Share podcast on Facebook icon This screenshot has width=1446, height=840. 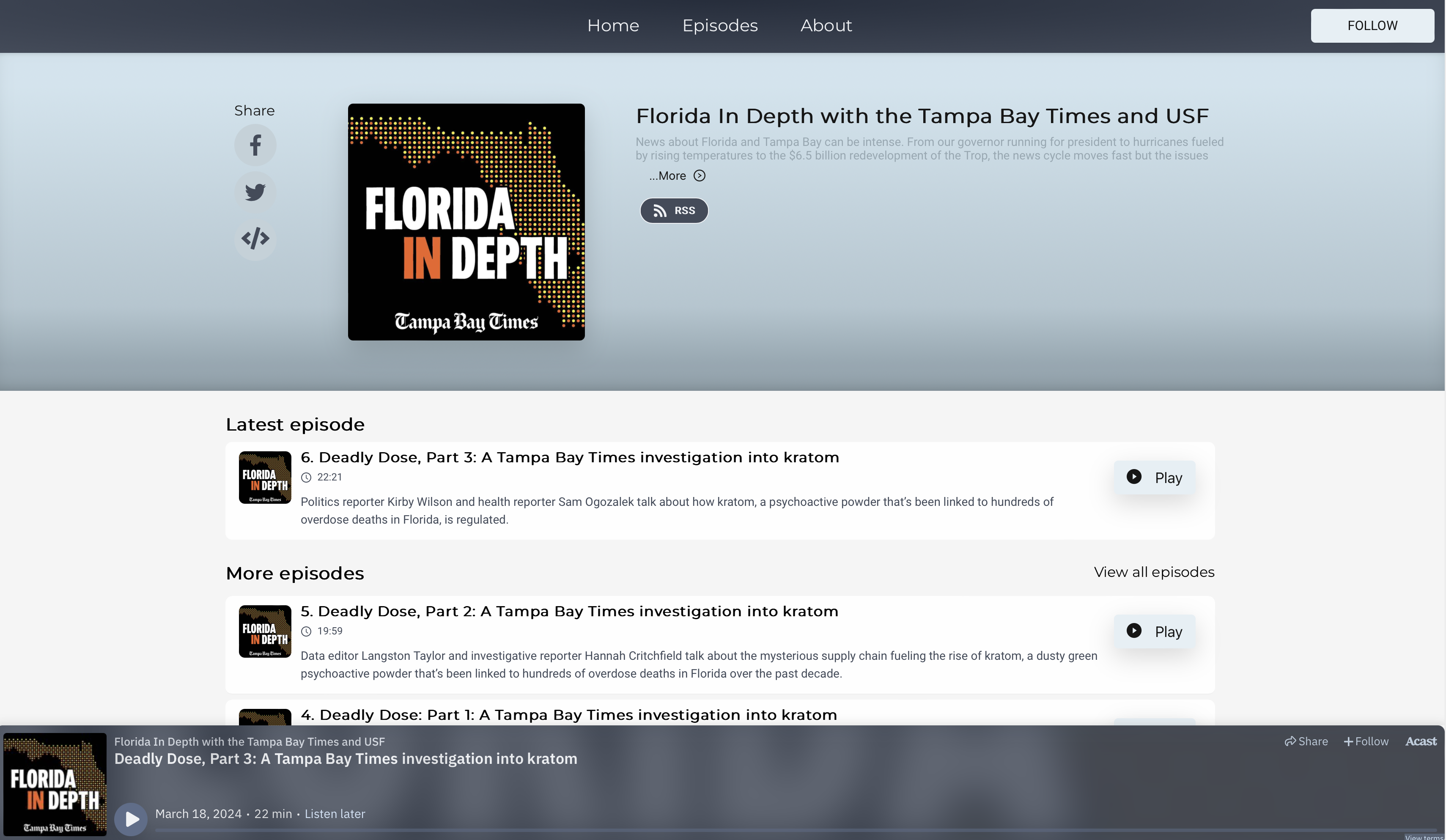pos(255,145)
